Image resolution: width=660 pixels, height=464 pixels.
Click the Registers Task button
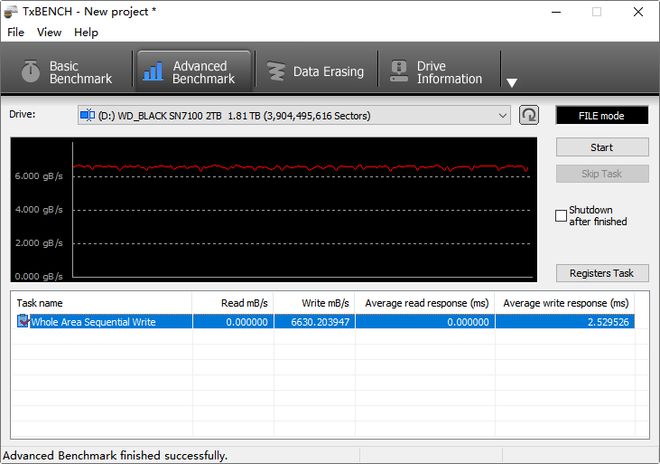point(602,273)
